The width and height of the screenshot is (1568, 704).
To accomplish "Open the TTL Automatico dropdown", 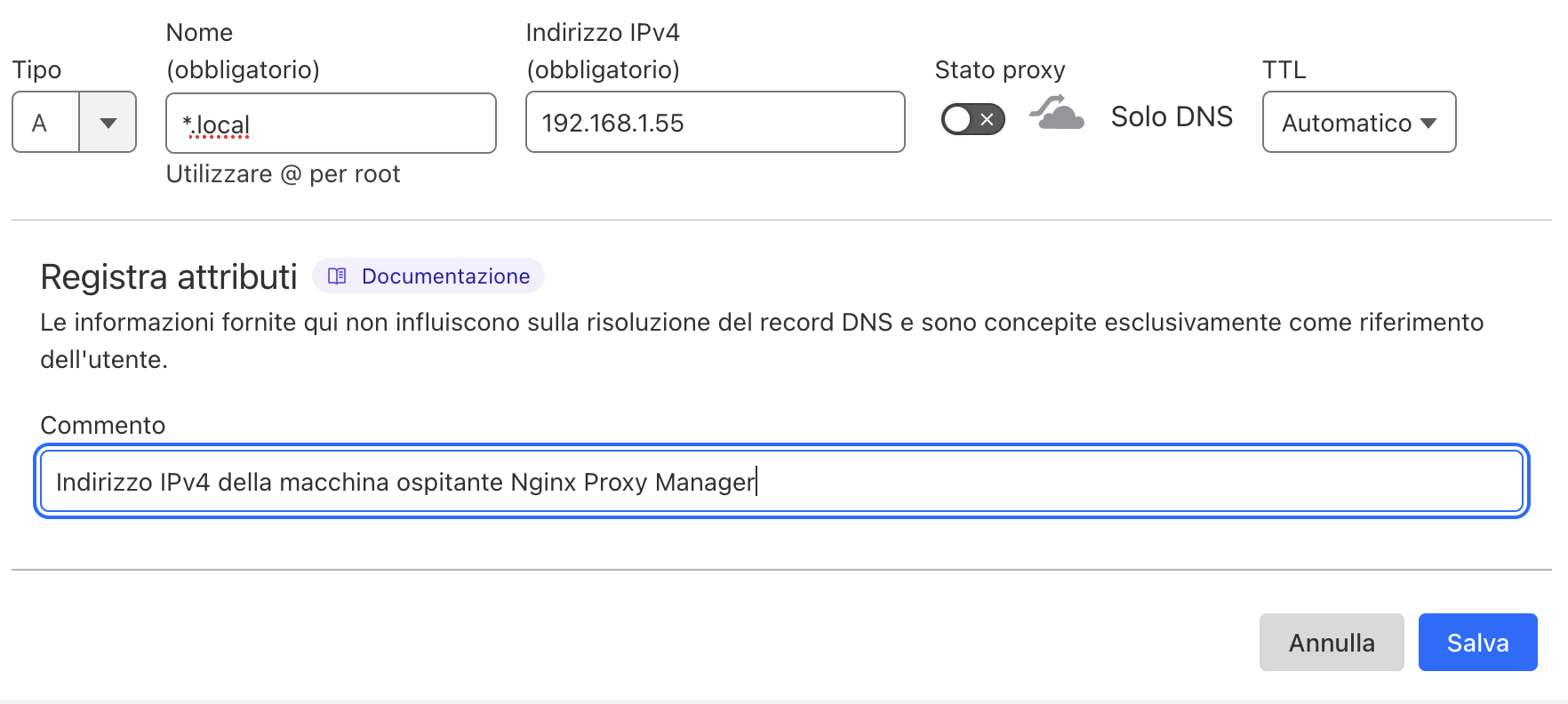I will coord(1358,123).
